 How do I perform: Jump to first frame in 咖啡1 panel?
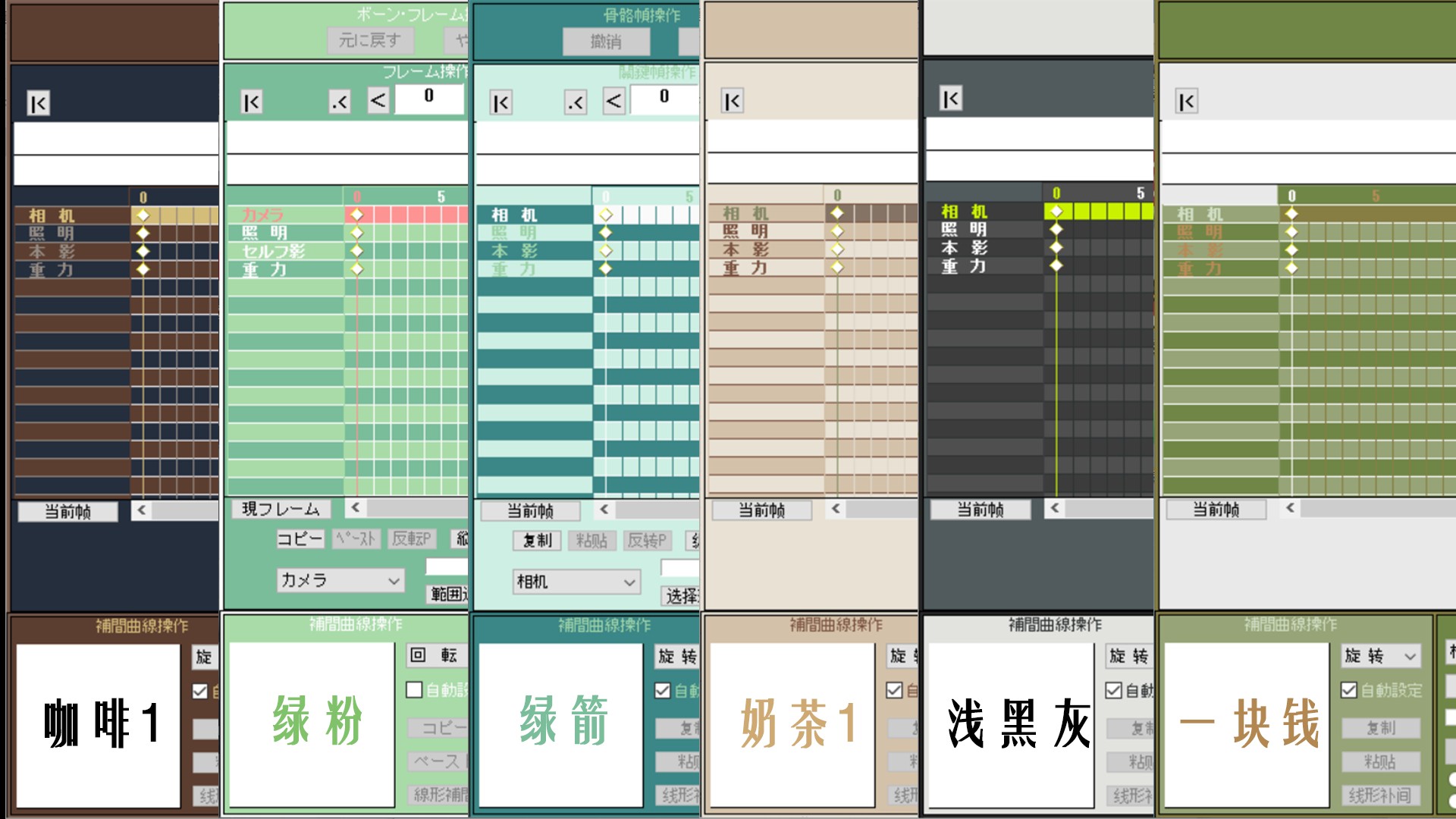pos(38,103)
